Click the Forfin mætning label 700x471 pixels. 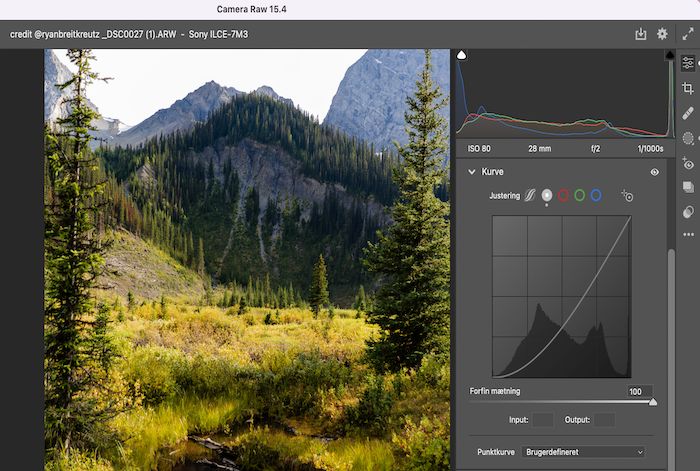click(x=495, y=391)
